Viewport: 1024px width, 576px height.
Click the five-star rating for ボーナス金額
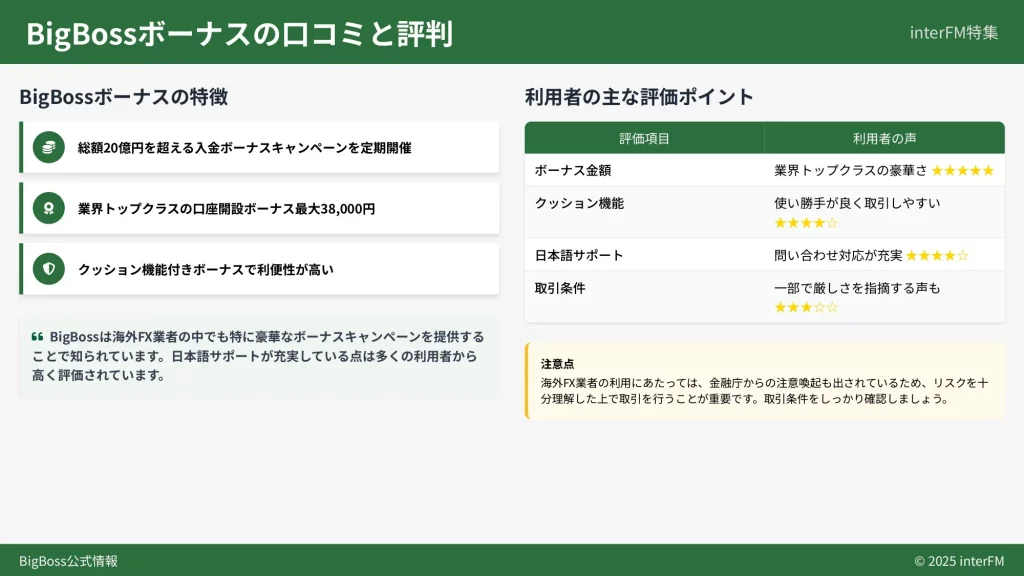962,171
